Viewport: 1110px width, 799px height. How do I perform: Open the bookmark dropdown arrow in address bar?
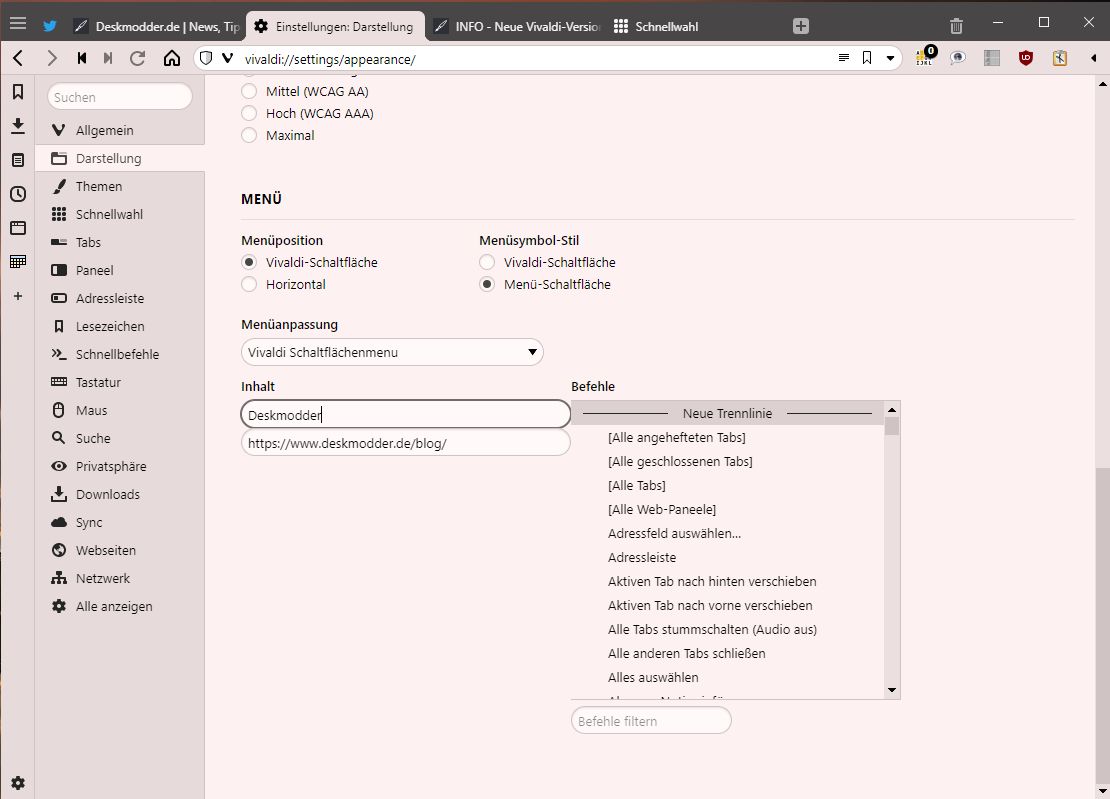tap(890, 58)
